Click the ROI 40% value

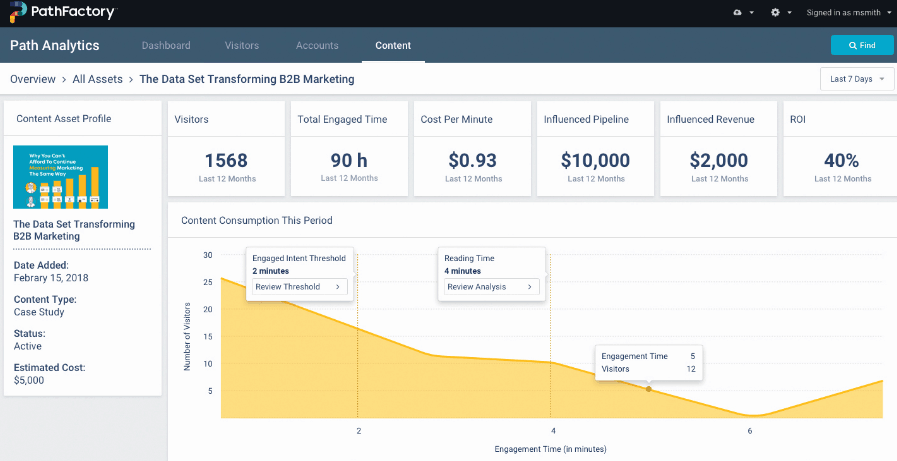click(842, 161)
